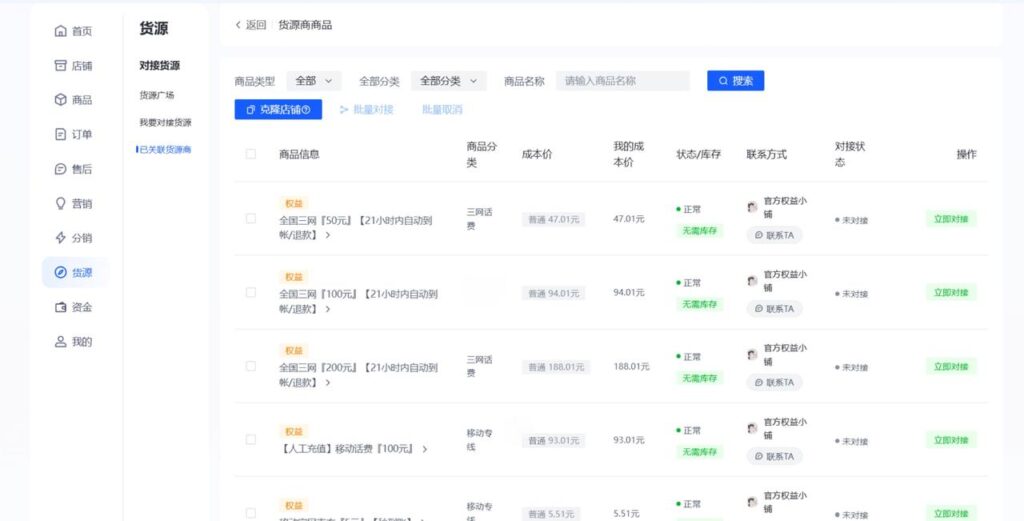Image resolution: width=1024 pixels, height=521 pixels.
Task: Click the 普通 47.01元 cost price tag
Action: [553, 219]
